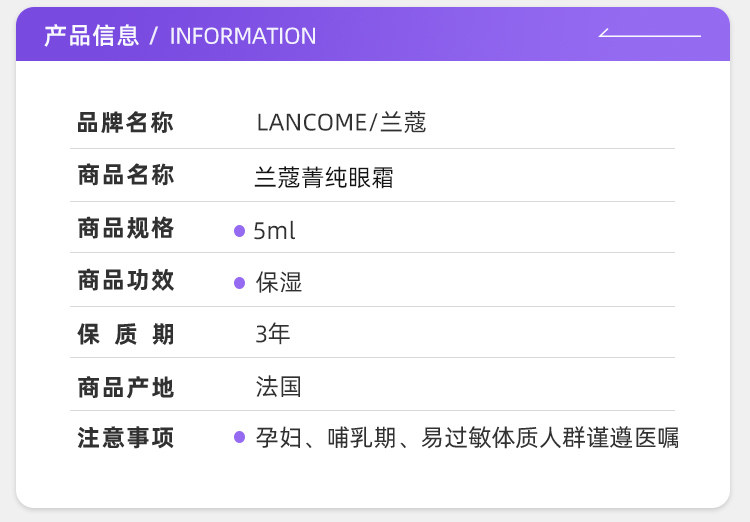Click the purple dot beside 5ml

click(x=240, y=231)
